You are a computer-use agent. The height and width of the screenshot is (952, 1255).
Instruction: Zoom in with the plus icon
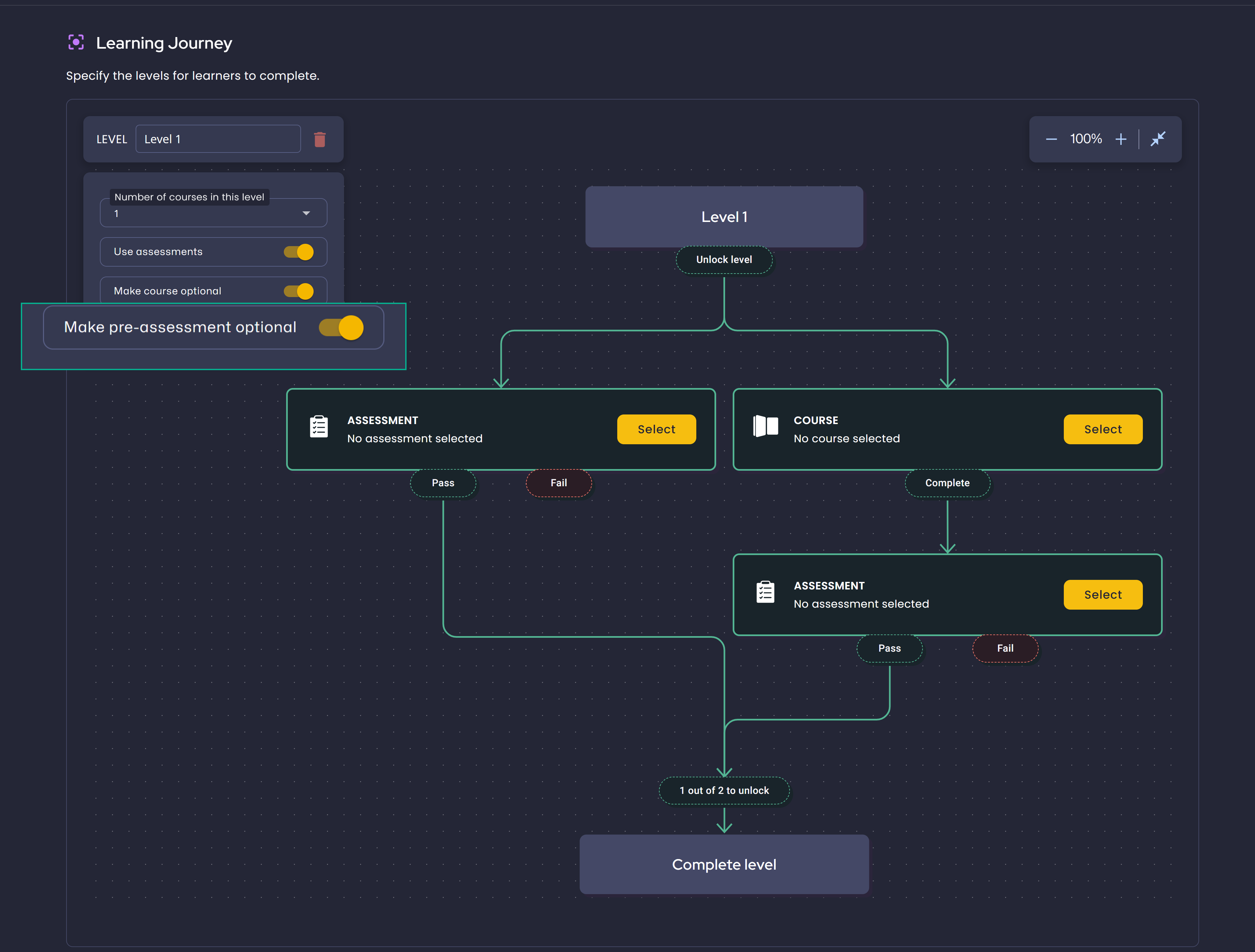[1121, 138]
